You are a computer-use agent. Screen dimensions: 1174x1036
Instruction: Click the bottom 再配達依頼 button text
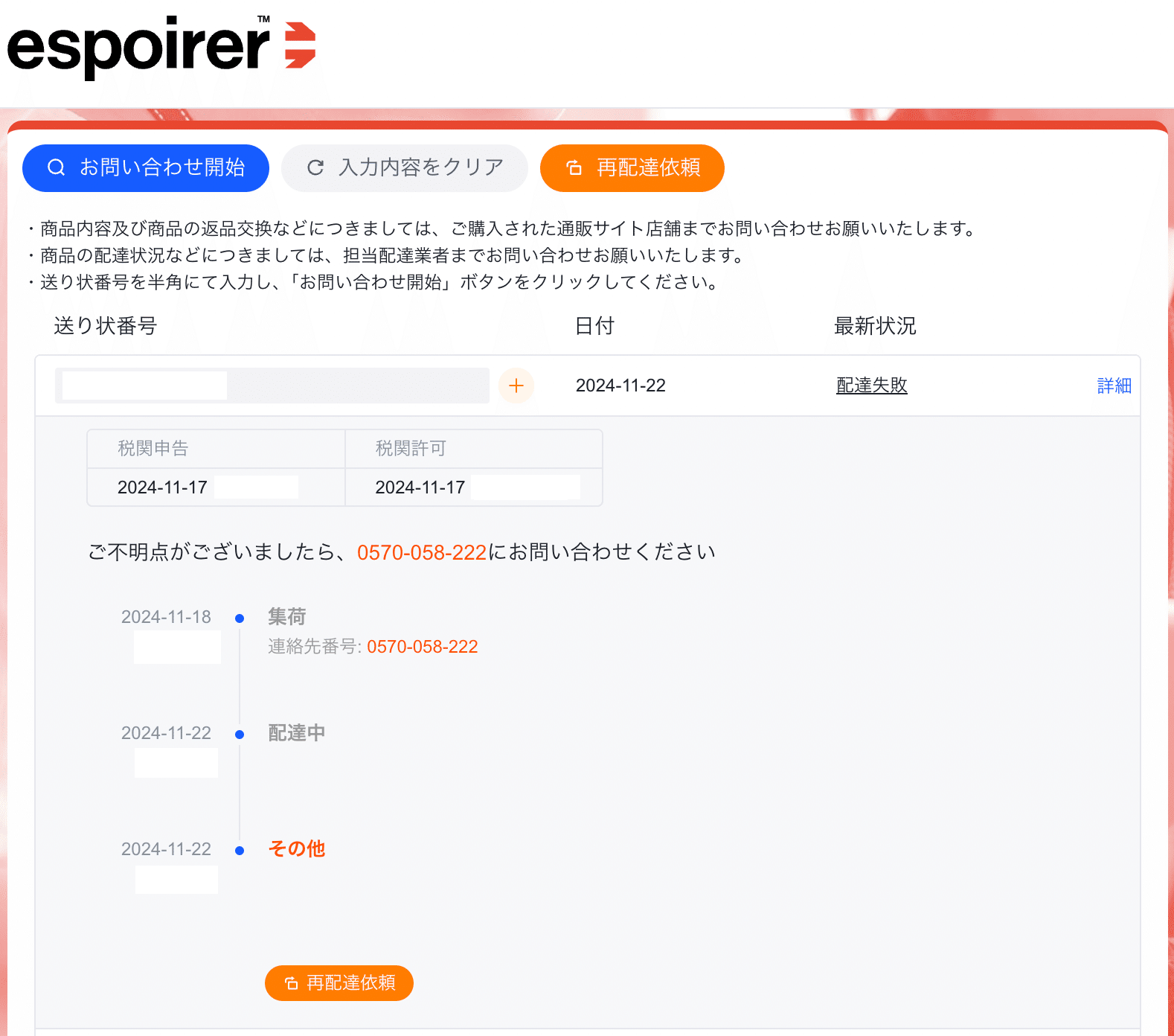click(x=351, y=983)
